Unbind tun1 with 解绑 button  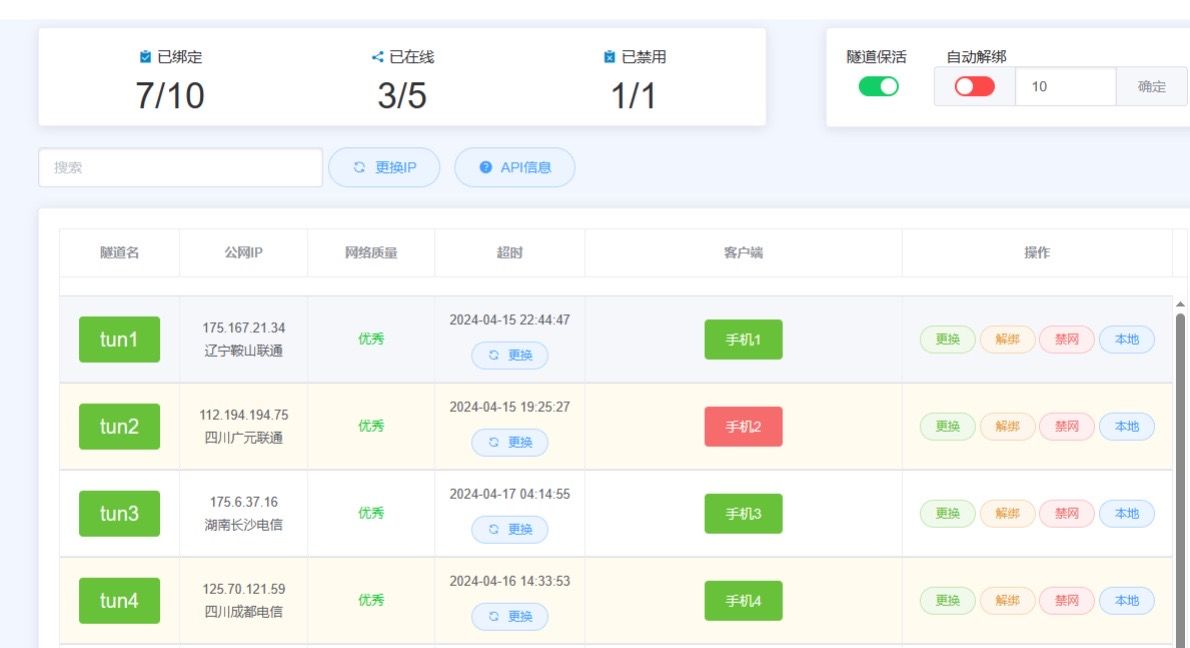click(1007, 340)
